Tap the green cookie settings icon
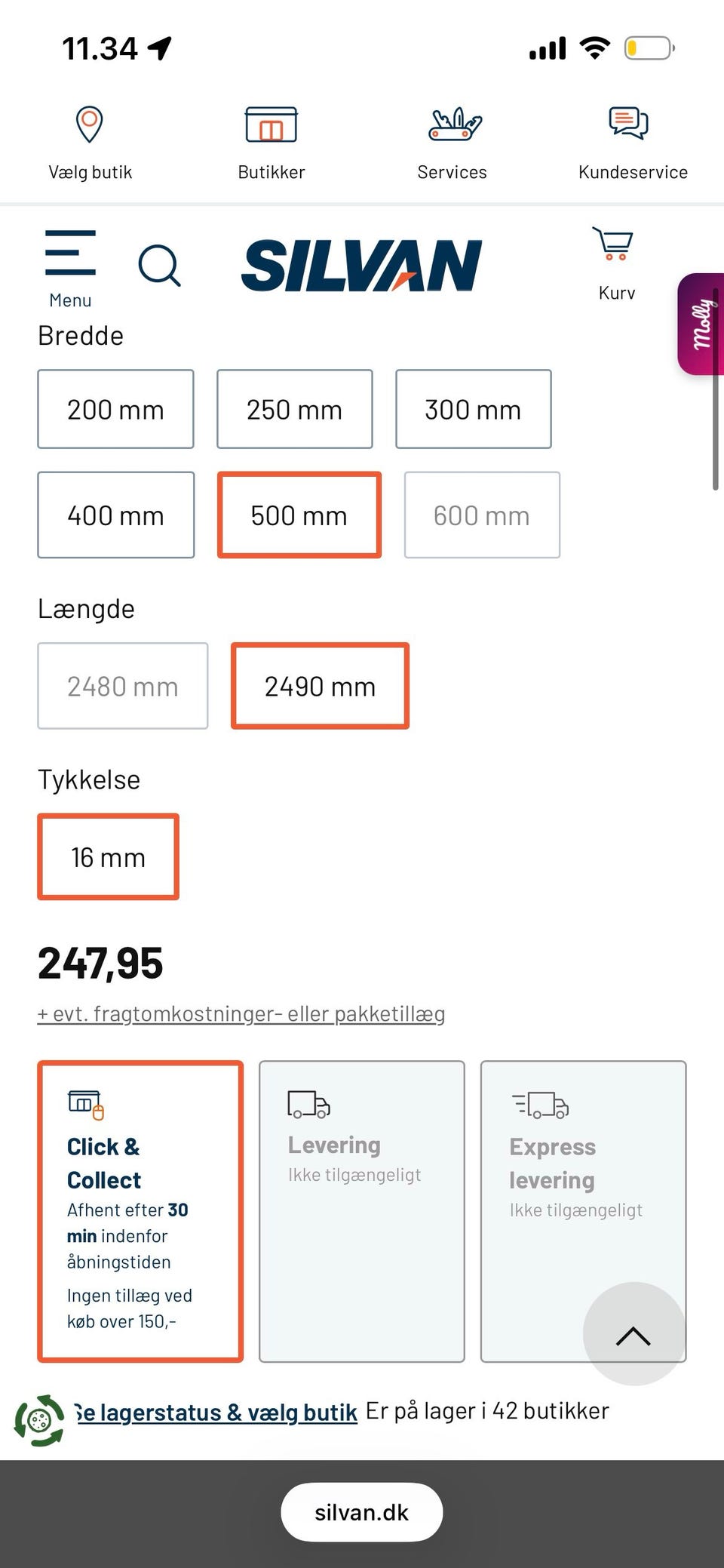The image size is (724, 1568). click(39, 1420)
